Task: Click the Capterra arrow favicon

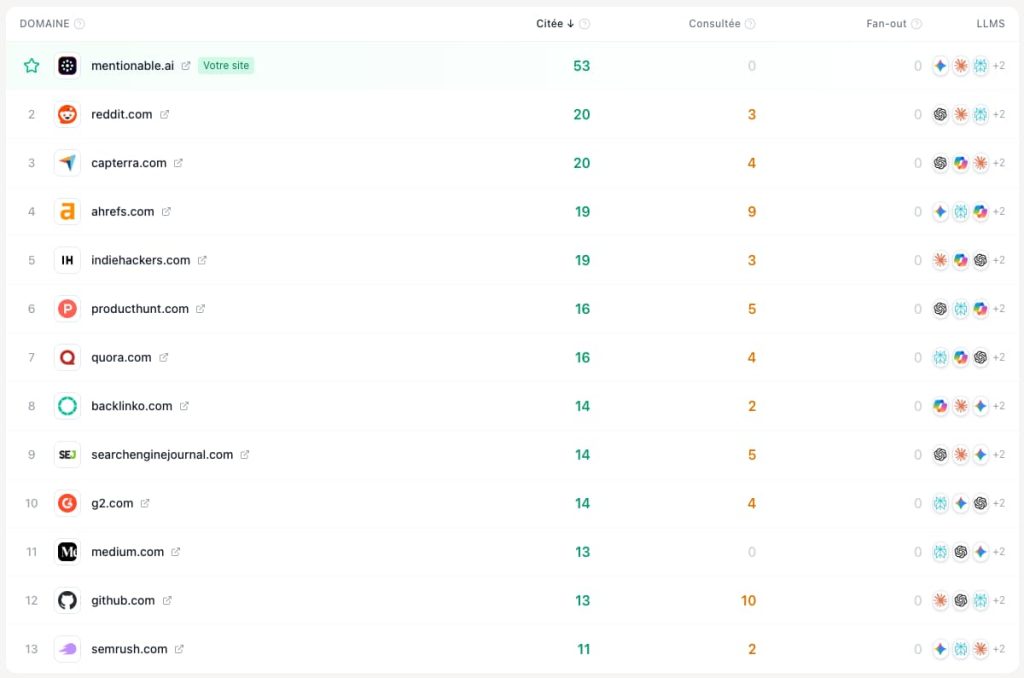Action: point(67,163)
